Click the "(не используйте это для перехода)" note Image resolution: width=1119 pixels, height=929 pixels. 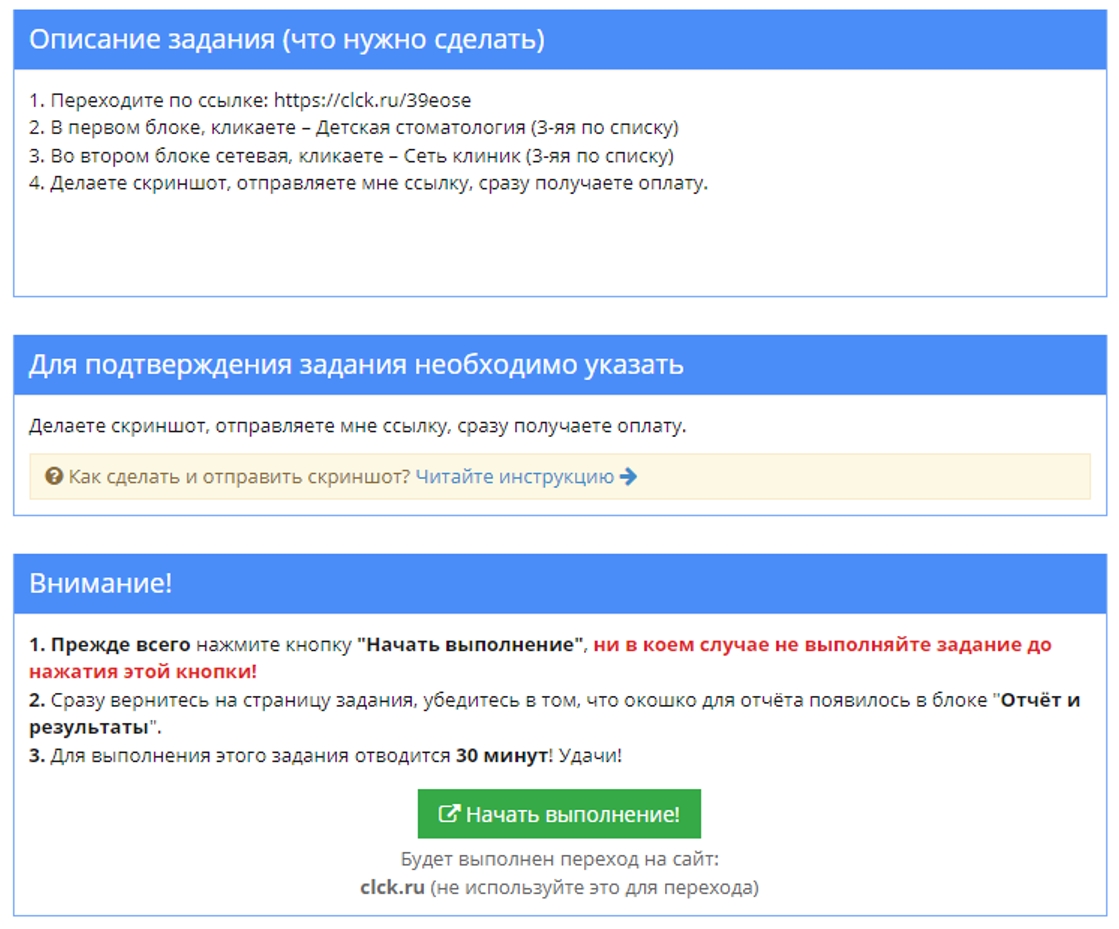coord(594,887)
